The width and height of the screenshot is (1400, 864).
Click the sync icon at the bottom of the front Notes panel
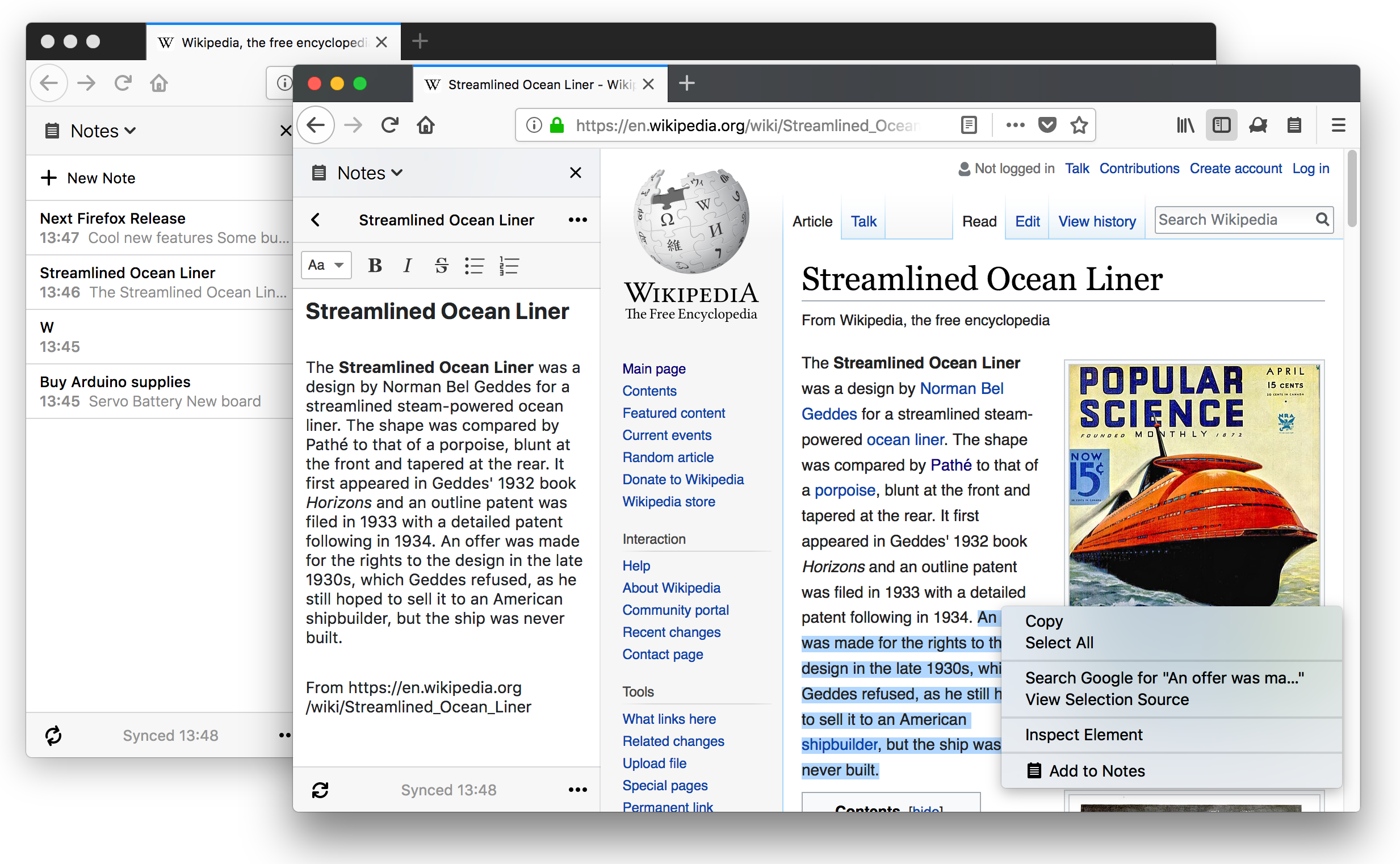point(320,790)
